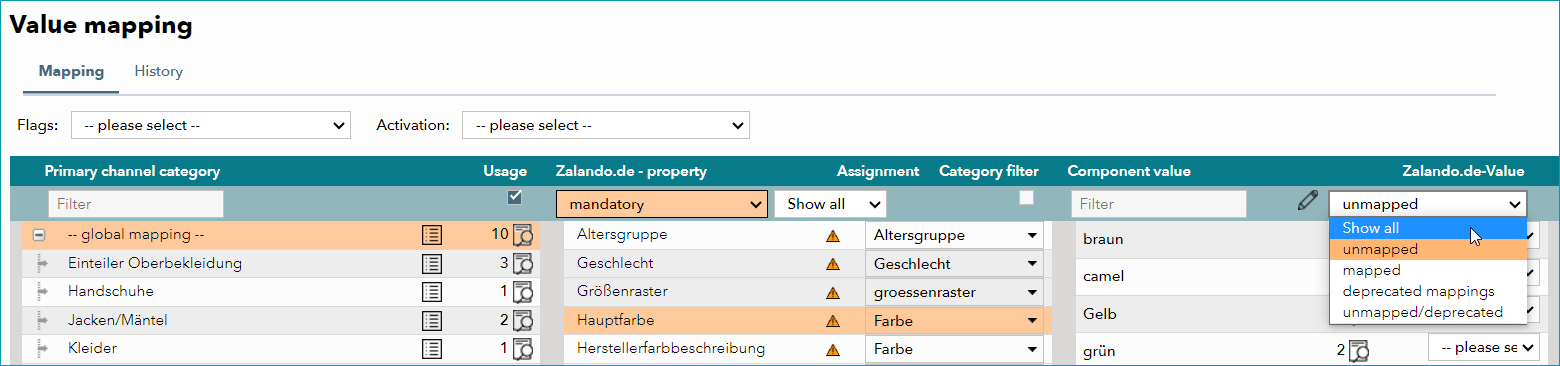Inspect usage of Einteiler Oberbekleidung

pyautogui.click(x=523, y=264)
